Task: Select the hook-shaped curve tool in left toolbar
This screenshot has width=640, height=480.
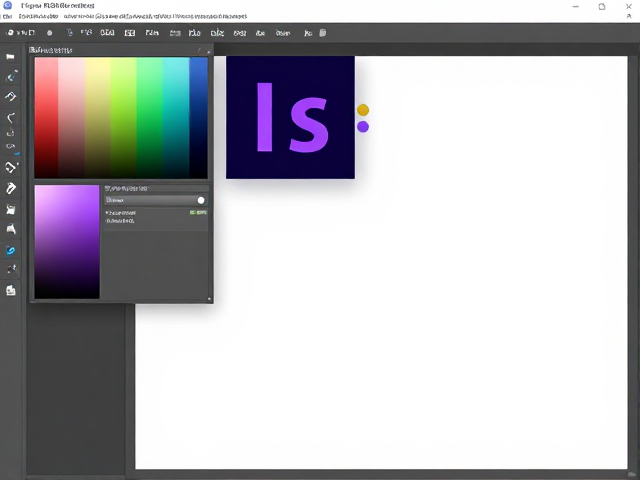Action: tap(11, 118)
